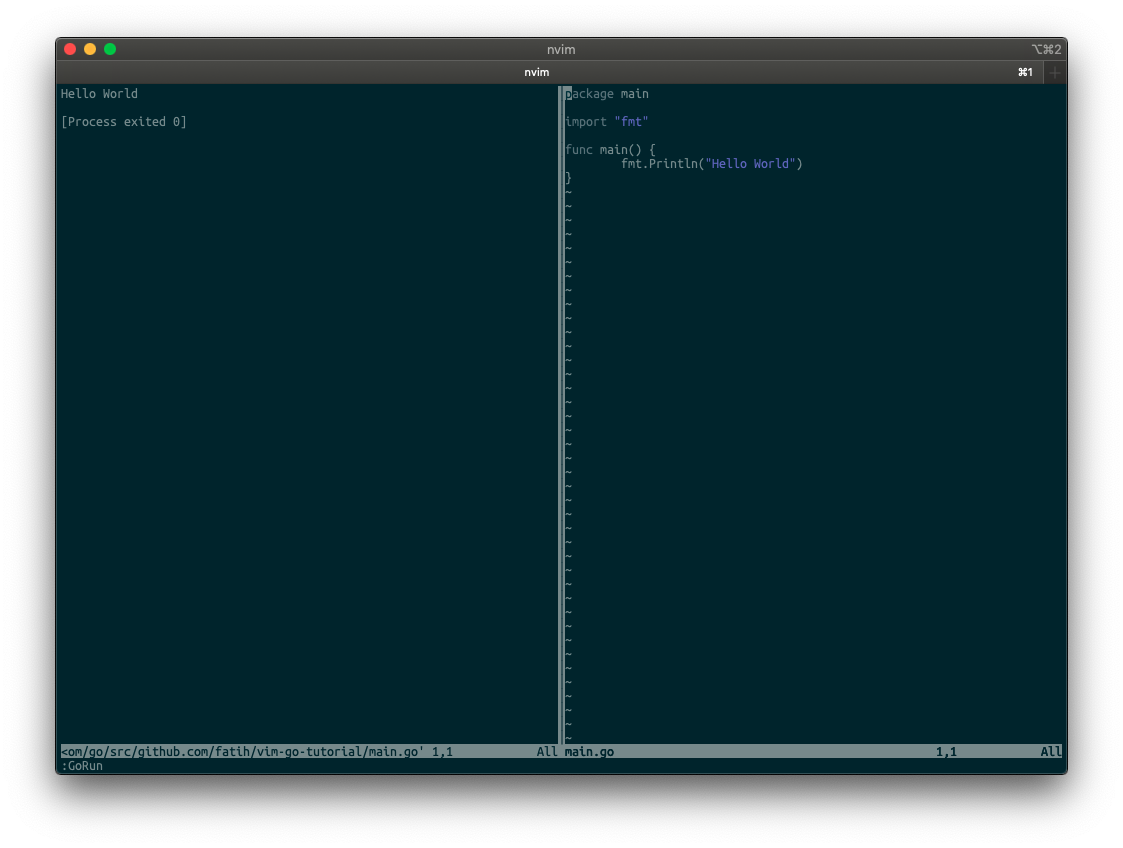Click the closing brace line
The image size is (1123, 848).
(x=569, y=178)
